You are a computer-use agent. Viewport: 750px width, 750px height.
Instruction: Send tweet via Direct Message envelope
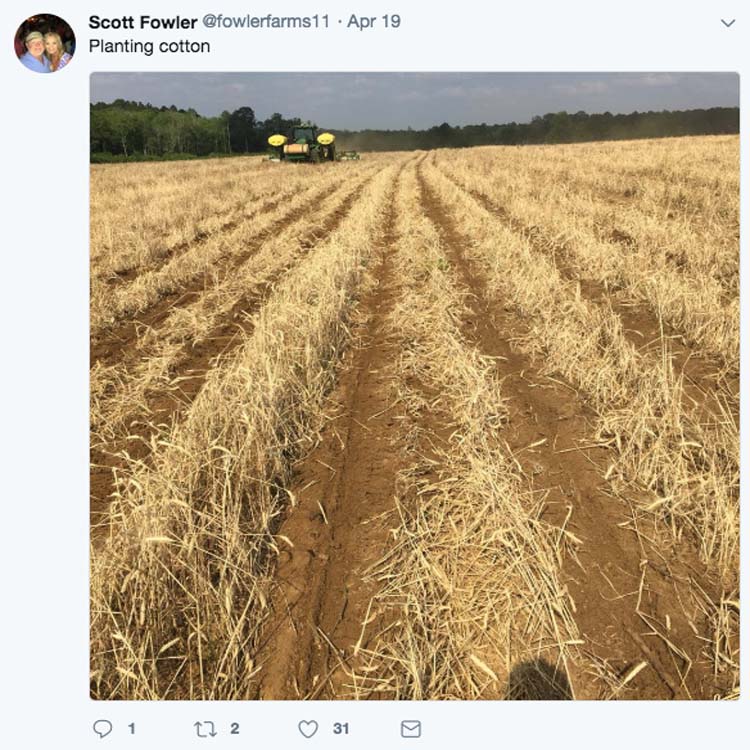point(411,729)
